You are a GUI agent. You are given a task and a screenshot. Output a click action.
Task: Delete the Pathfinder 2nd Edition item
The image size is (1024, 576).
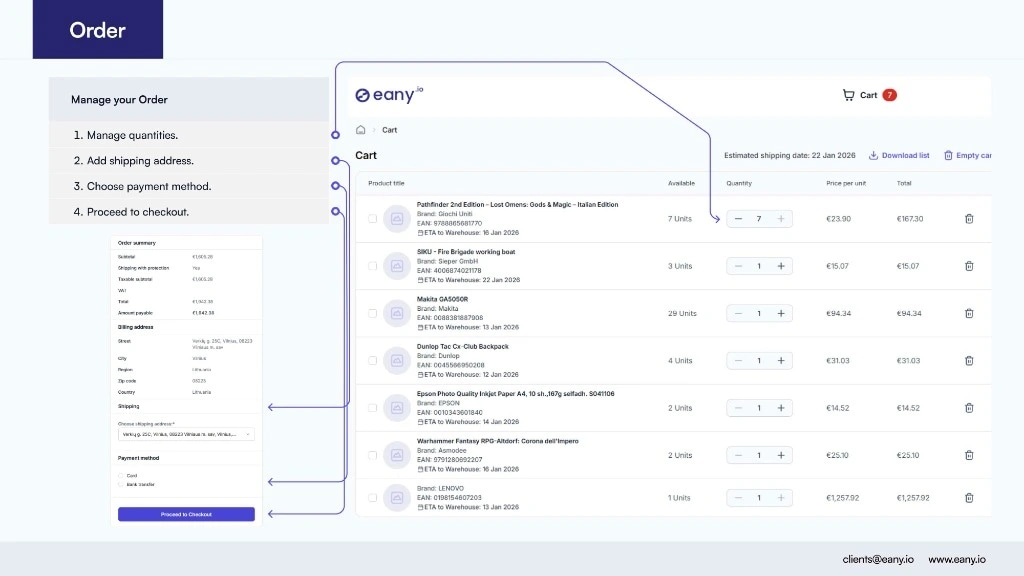click(x=969, y=219)
